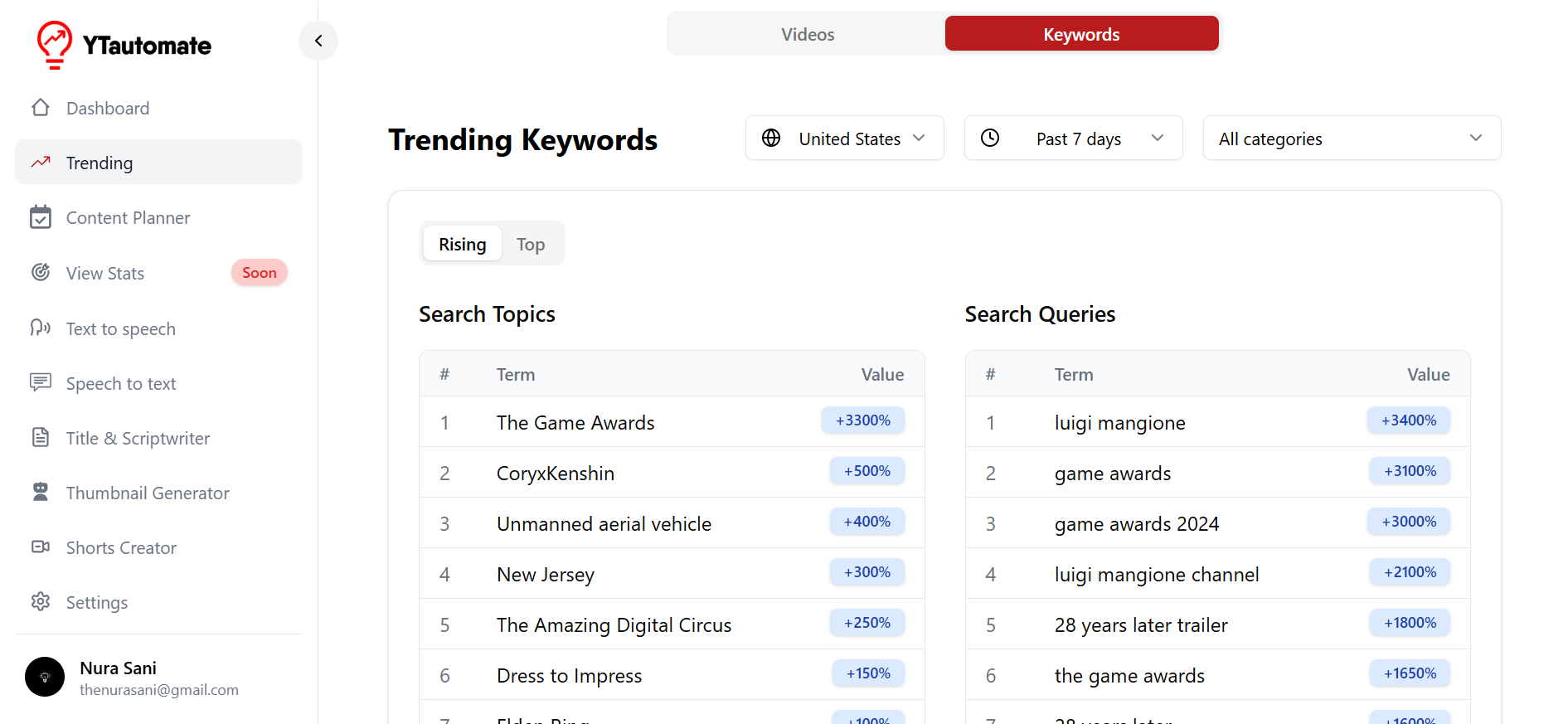Screen dimensions: 1568x724
Task: Open Title & Scriptwriter tool
Action: click(158, 438)
